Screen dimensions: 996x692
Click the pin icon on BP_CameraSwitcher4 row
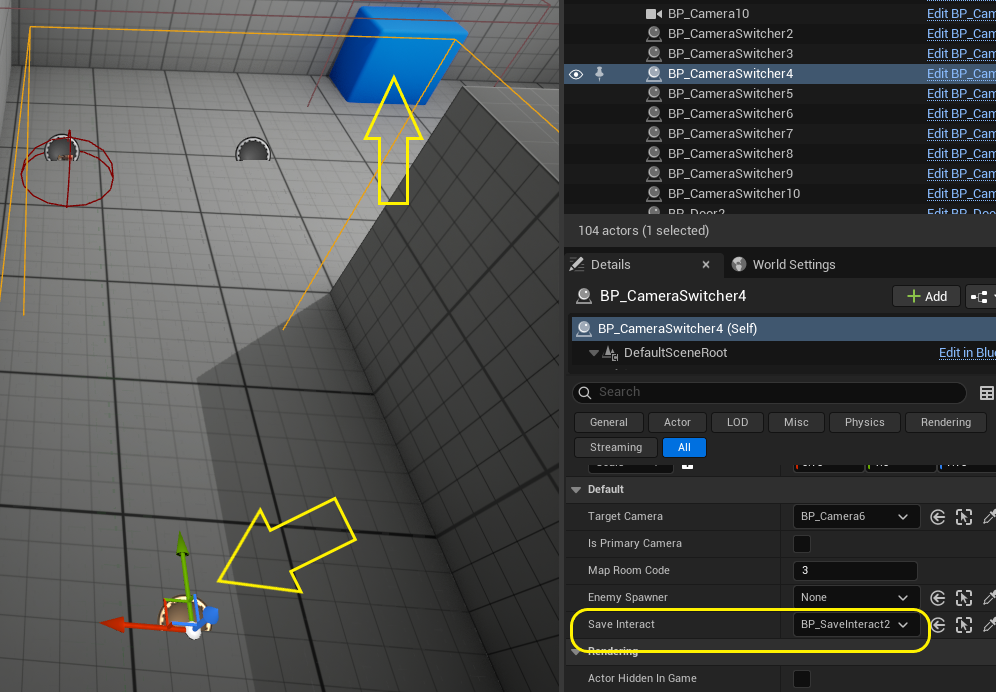pyautogui.click(x=599, y=73)
